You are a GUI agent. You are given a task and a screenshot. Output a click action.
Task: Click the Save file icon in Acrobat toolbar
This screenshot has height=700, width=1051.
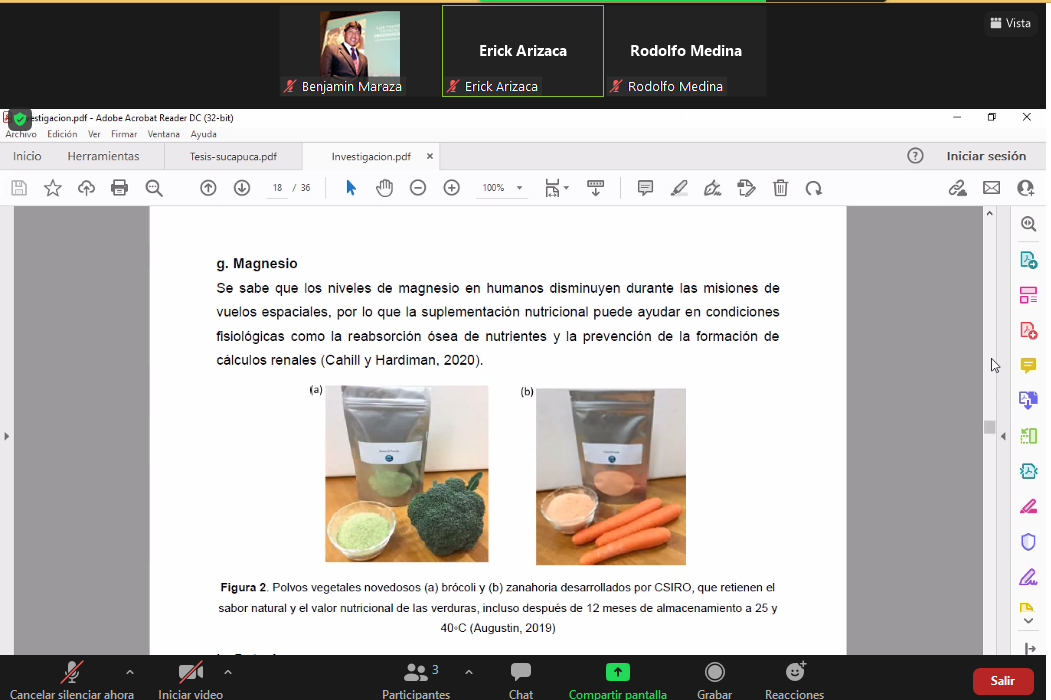click(19, 188)
